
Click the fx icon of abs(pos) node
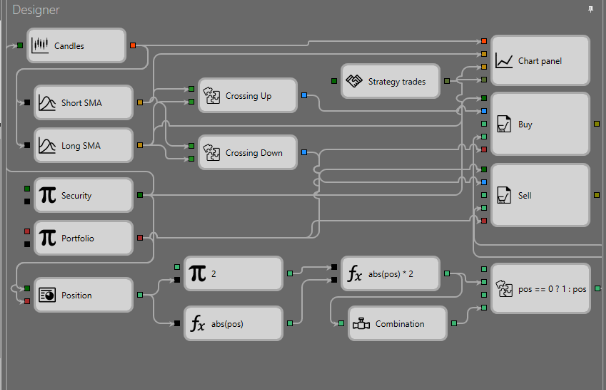pyautogui.click(x=197, y=323)
